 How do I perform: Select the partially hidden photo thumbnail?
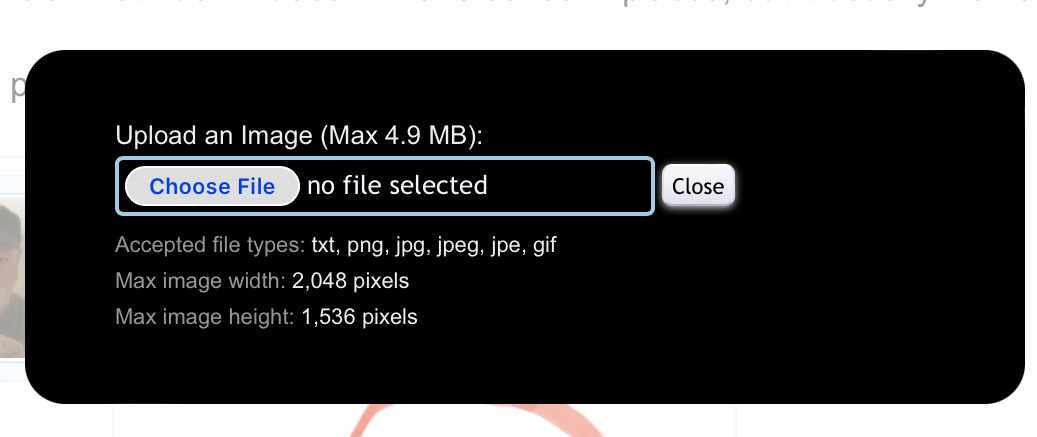click(12, 278)
